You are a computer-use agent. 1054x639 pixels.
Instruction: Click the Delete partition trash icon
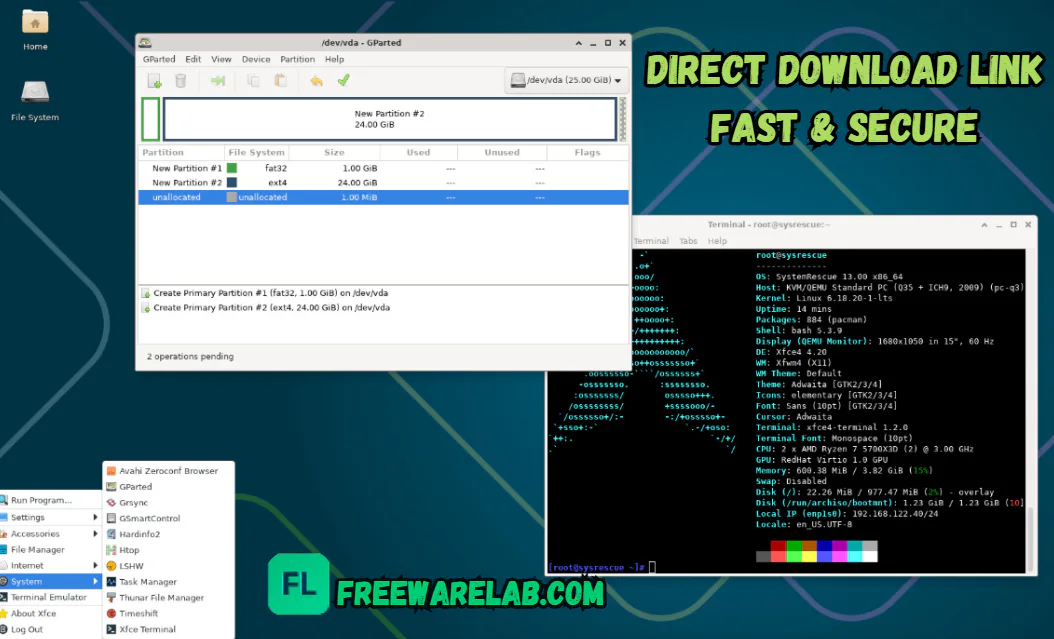click(x=181, y=81)
